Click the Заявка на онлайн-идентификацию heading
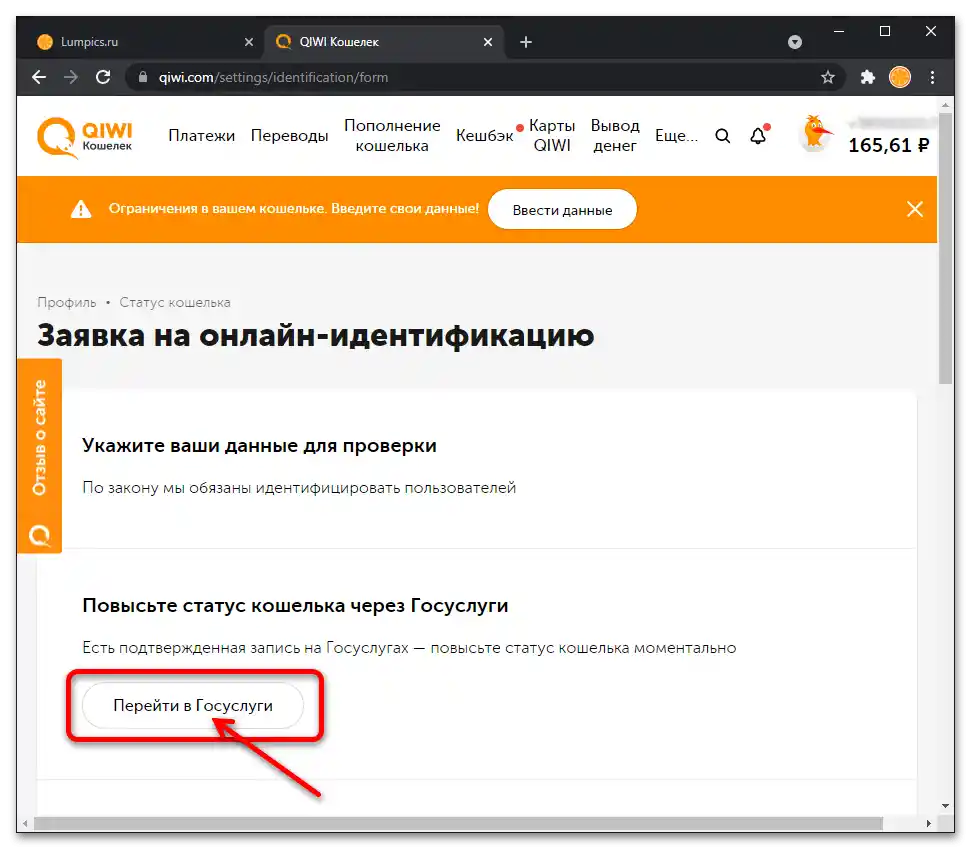The width and height of the screenshot is (971, 849). tap(315, 336)
